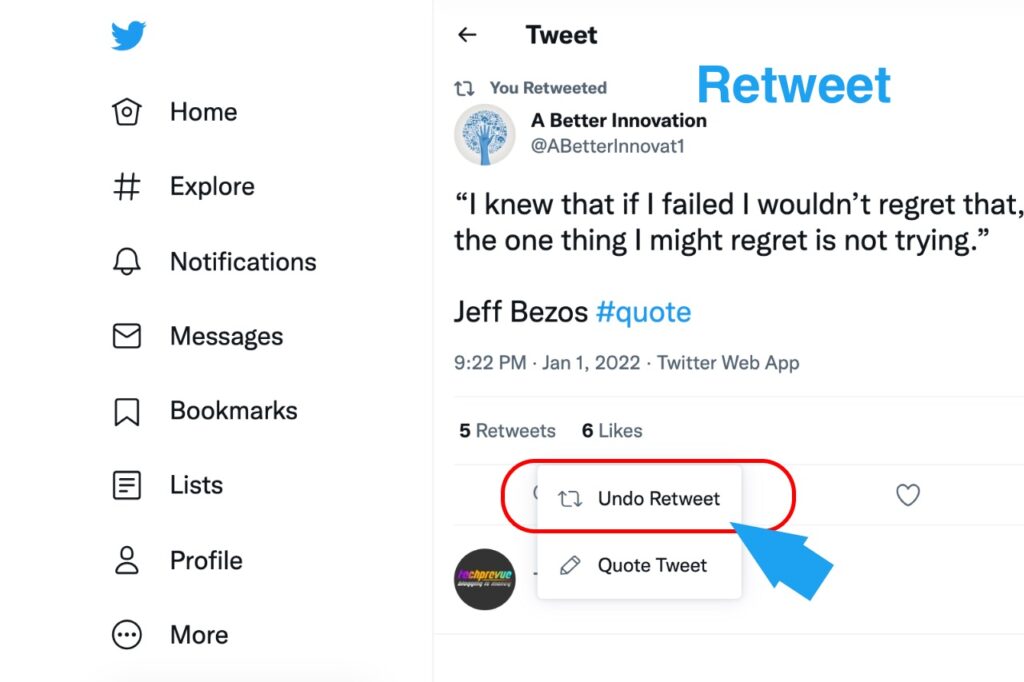Click the Twitter bird logo
The height and width of the screenshot is (682, 1024).
(128, 35)
